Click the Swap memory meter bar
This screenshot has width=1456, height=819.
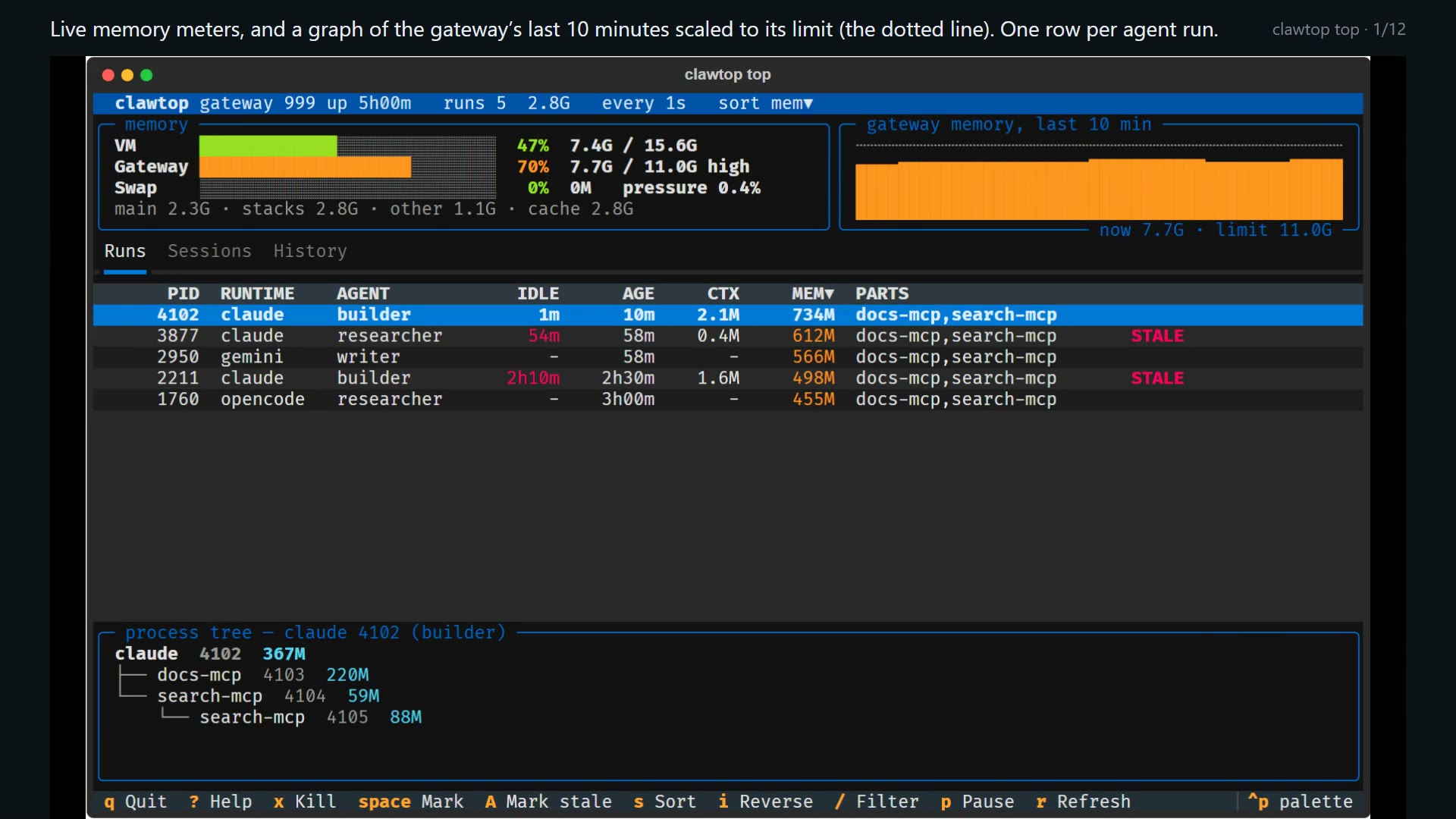[347, 188]
